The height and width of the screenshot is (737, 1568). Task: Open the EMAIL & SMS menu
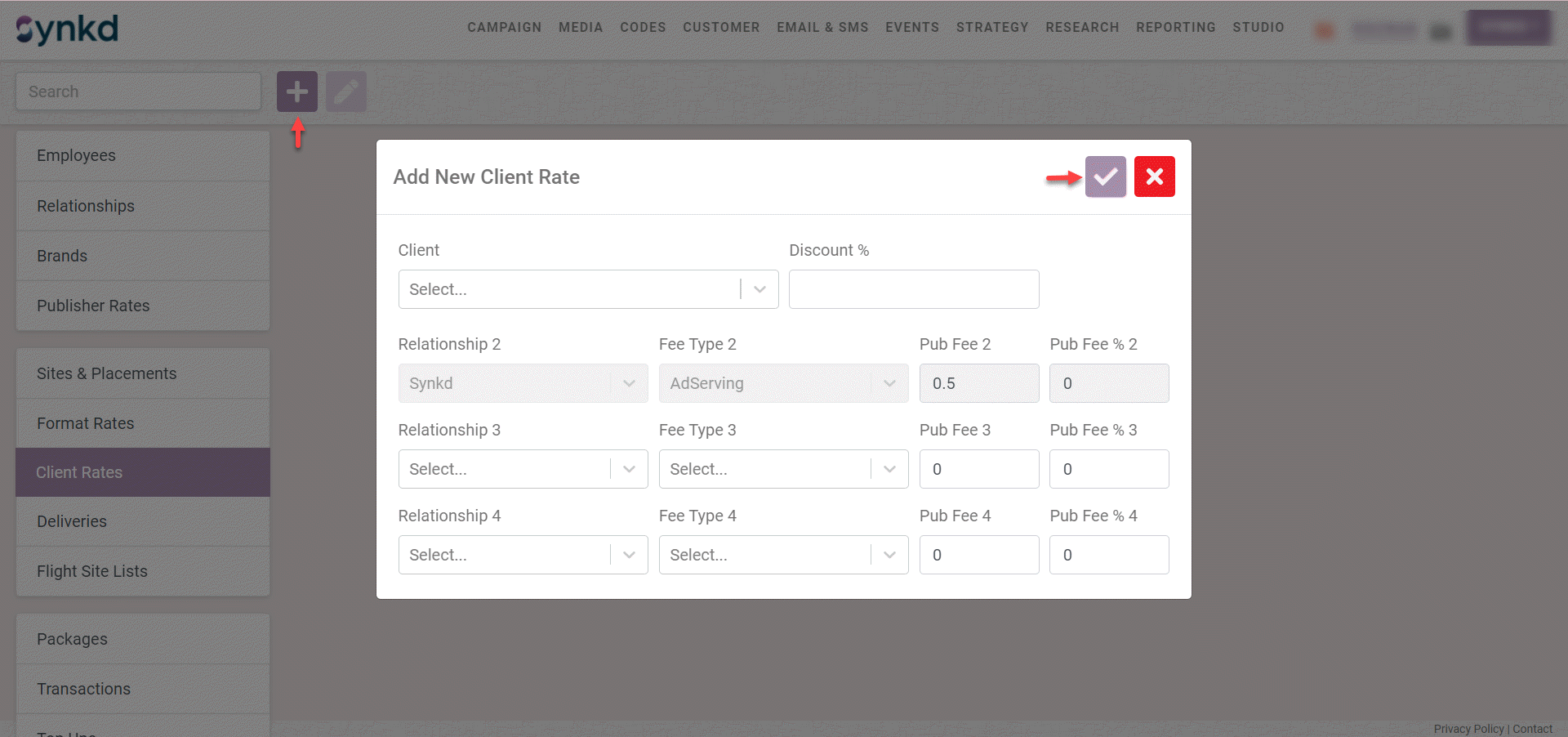pyautogui.click(x=822, y=27)
